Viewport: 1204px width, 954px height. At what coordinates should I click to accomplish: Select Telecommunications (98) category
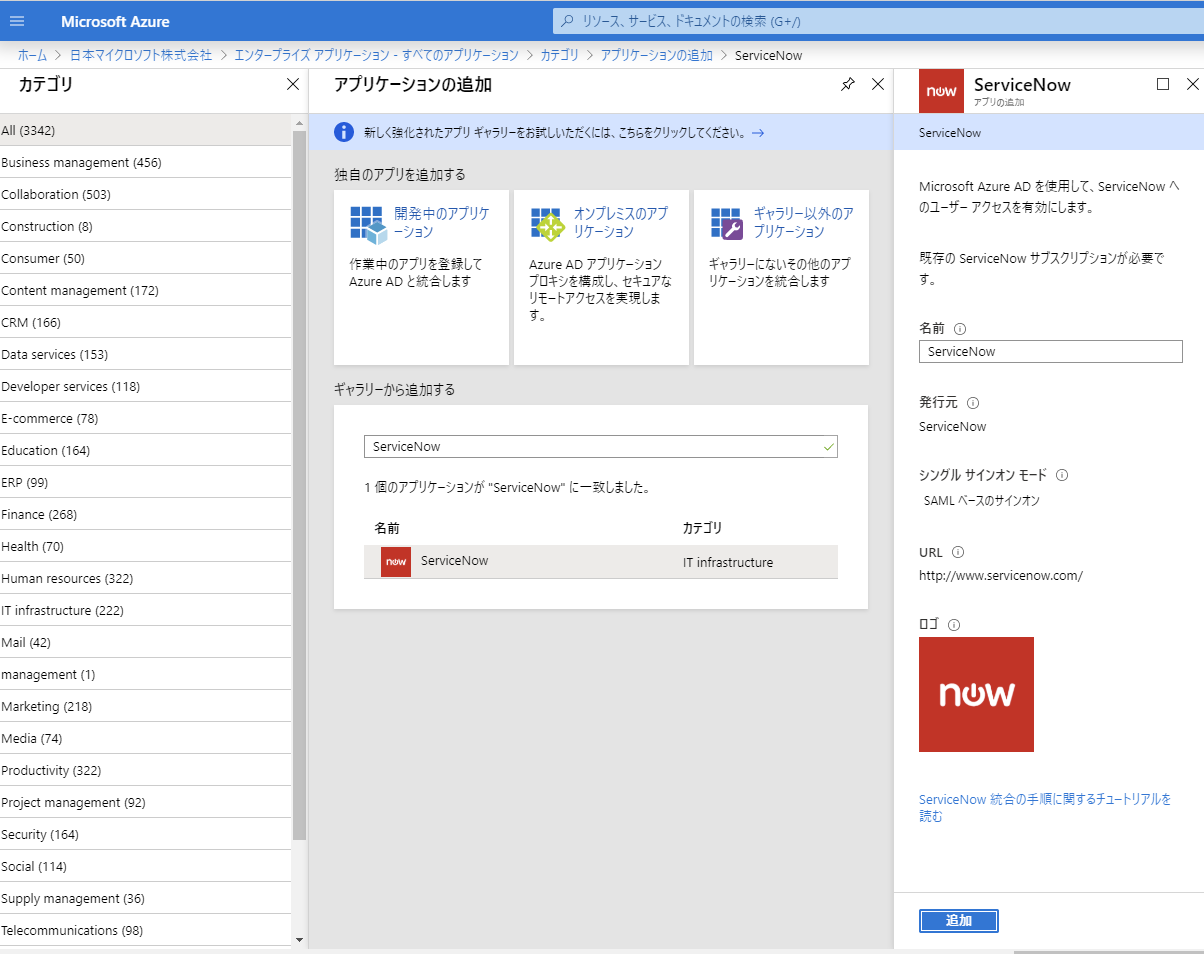[146, 930]
